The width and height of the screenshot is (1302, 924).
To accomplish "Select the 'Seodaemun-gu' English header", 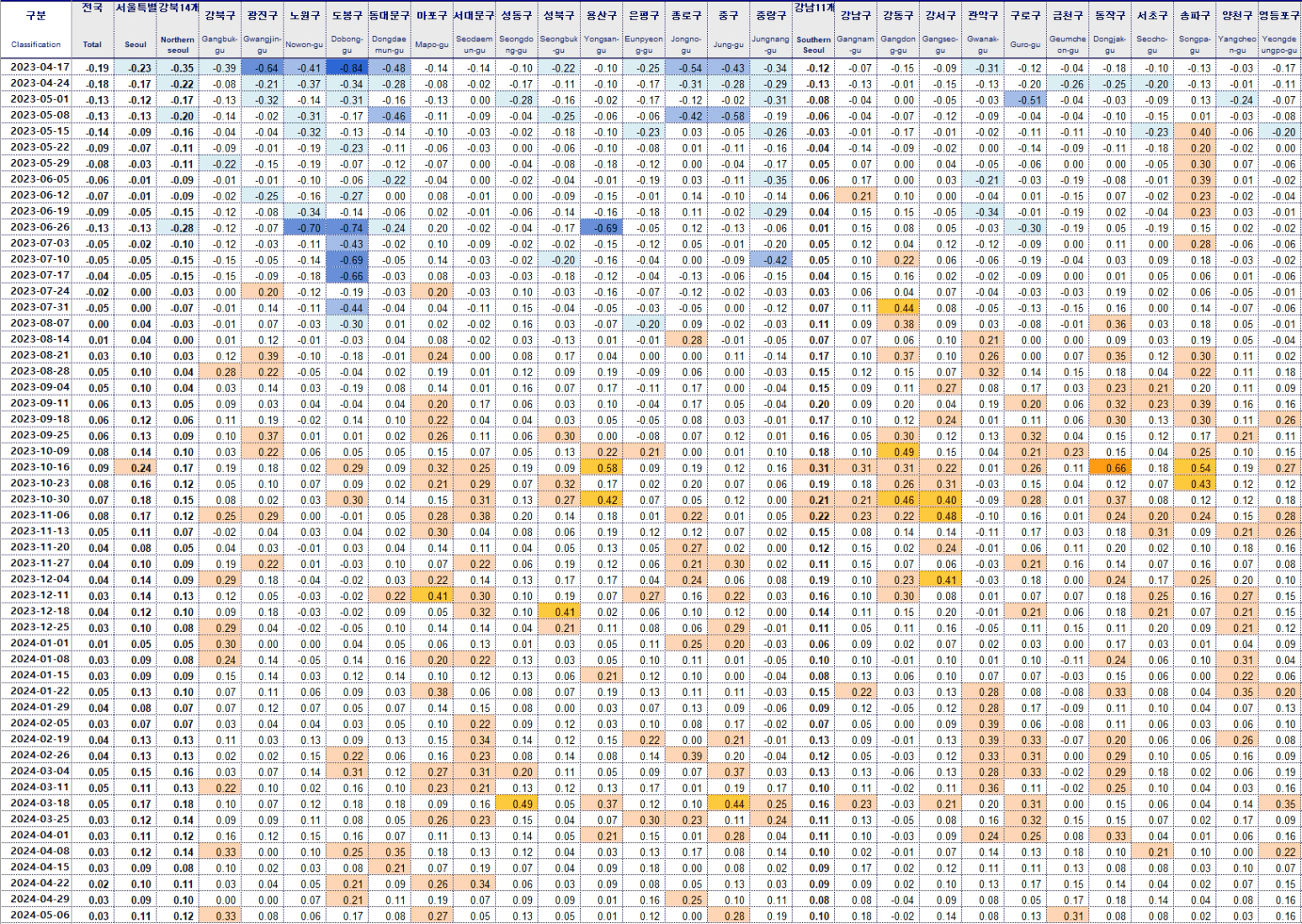I will coord(474,45).
